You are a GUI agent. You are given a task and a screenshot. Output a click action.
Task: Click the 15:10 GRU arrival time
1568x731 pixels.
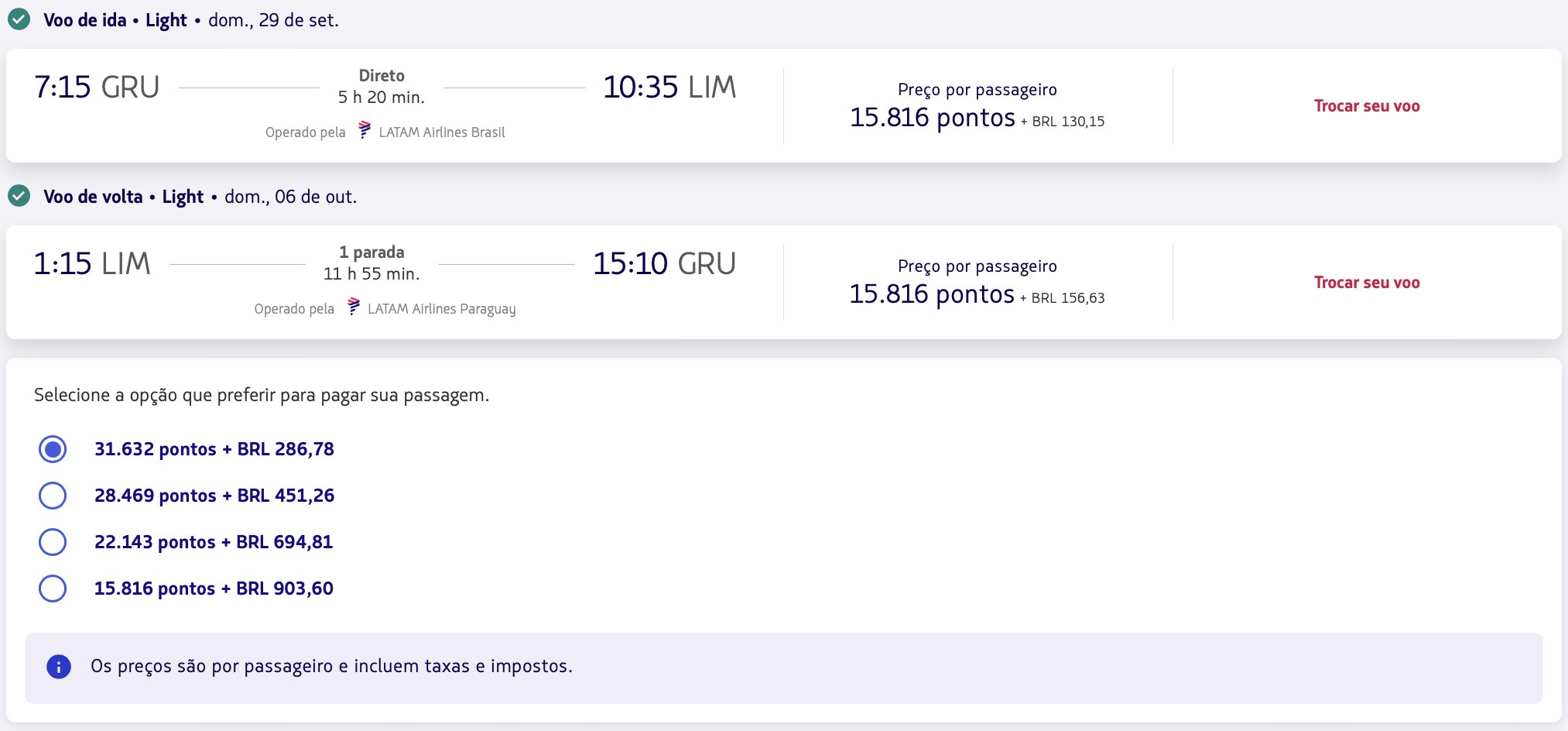664,263
